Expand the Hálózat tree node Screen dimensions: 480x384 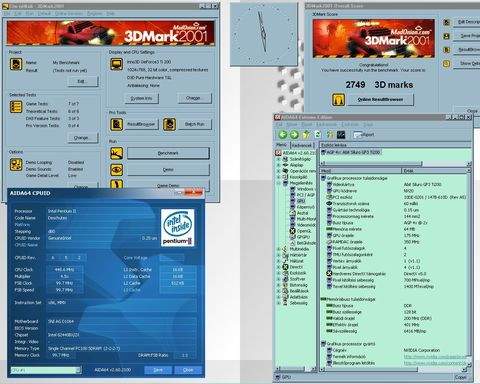278,261
